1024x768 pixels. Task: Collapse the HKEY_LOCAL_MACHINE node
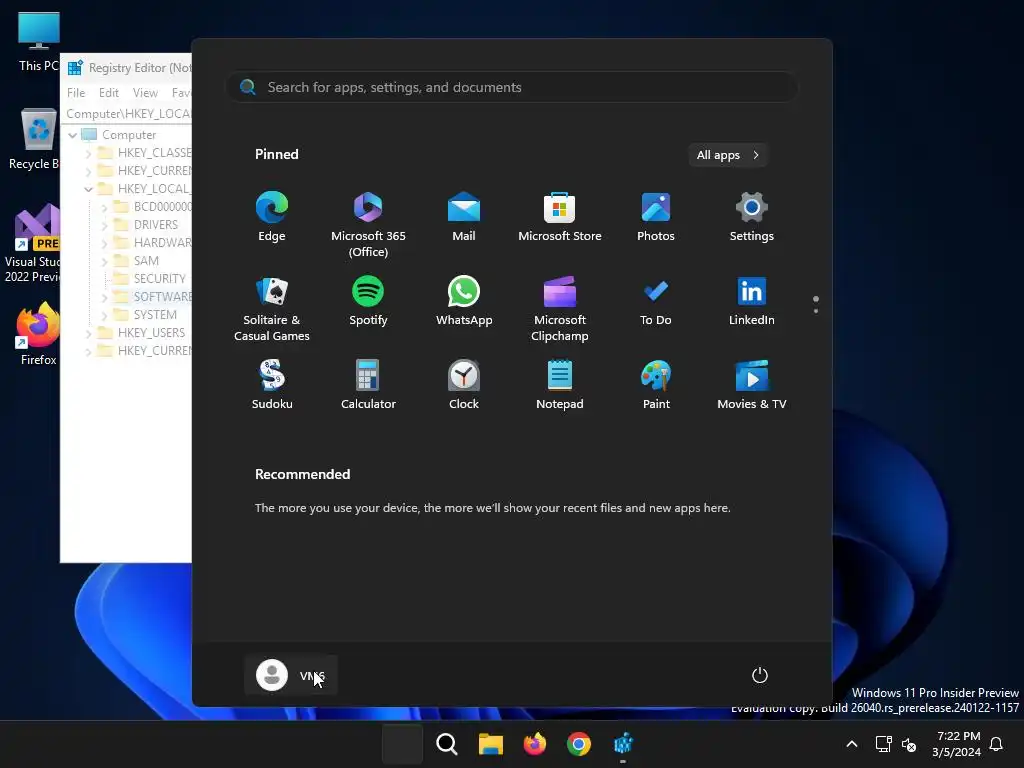88,189
